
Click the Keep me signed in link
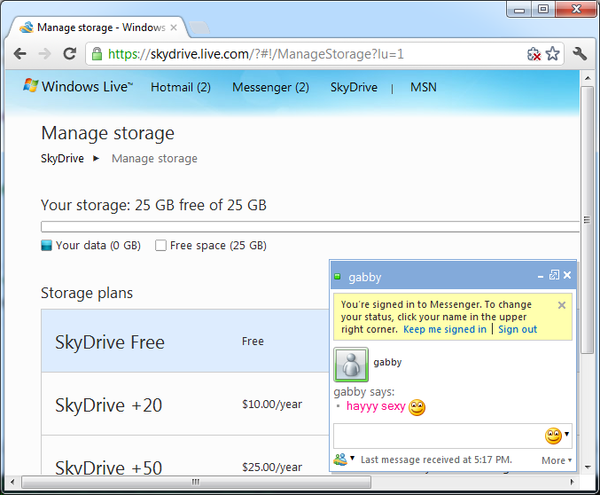click(444, 329)
